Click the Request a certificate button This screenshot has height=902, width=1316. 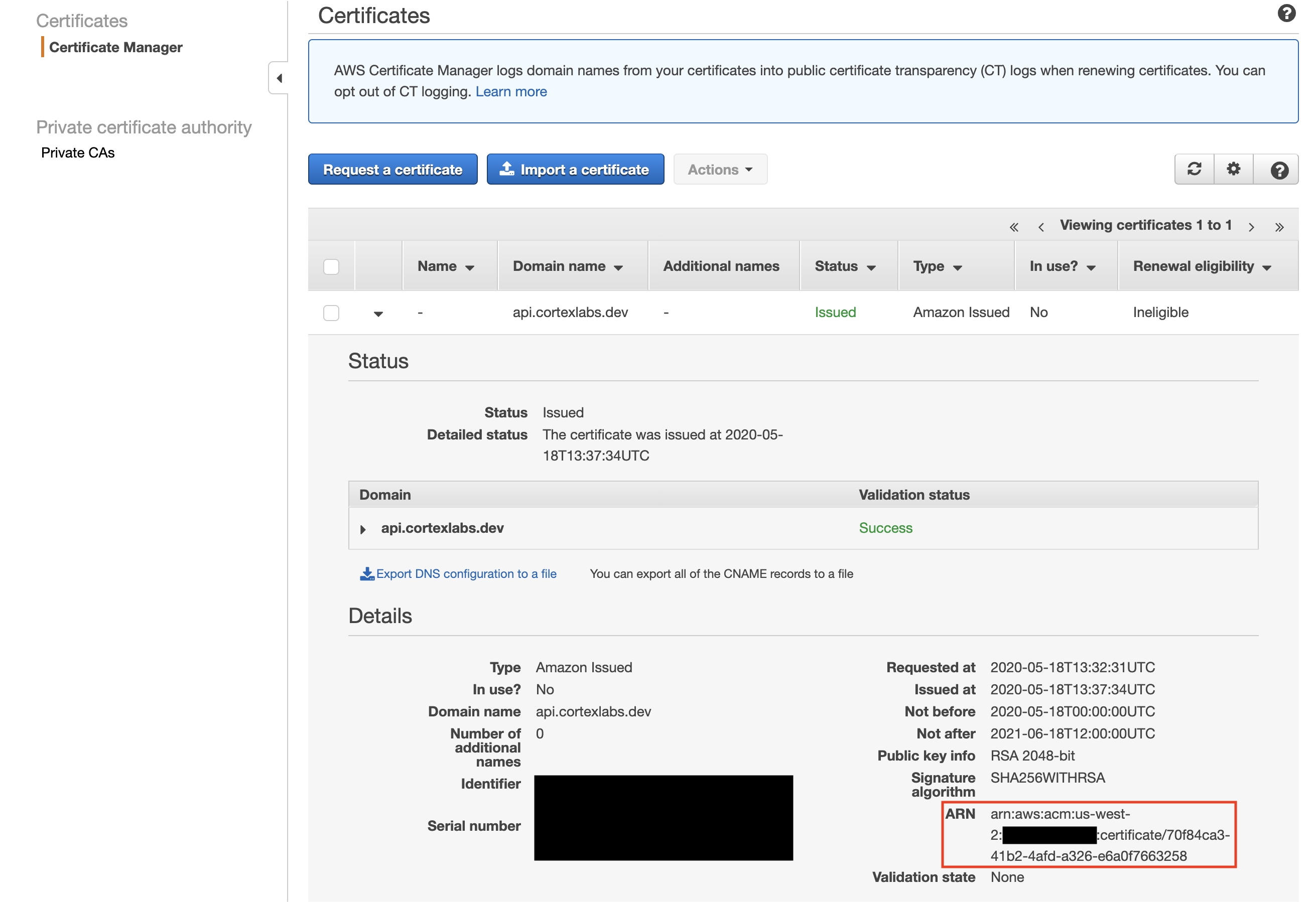[392, 169]
